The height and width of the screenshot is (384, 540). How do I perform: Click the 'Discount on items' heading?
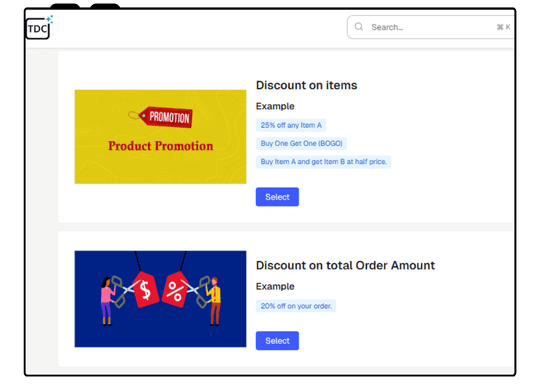click(307, 85)
